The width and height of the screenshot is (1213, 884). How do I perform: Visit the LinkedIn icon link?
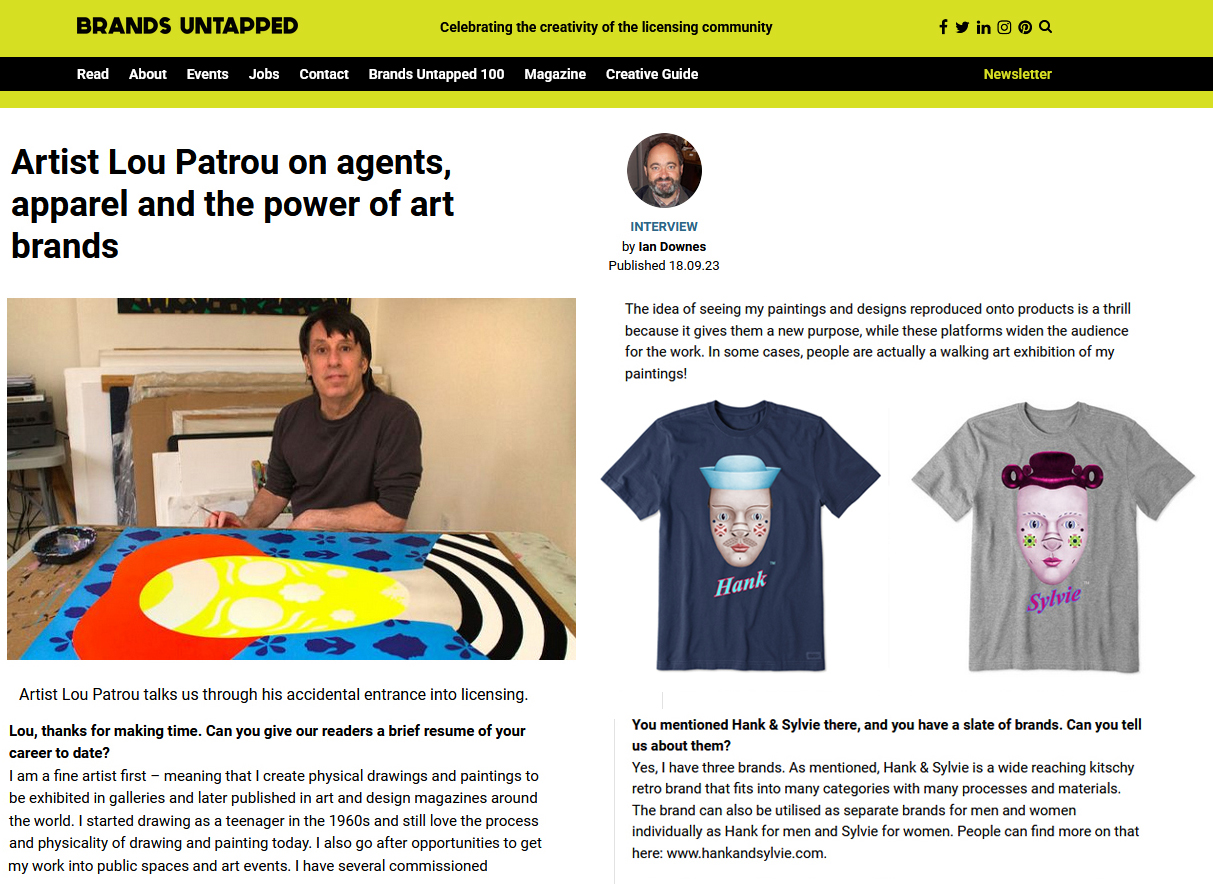point(983,27)
